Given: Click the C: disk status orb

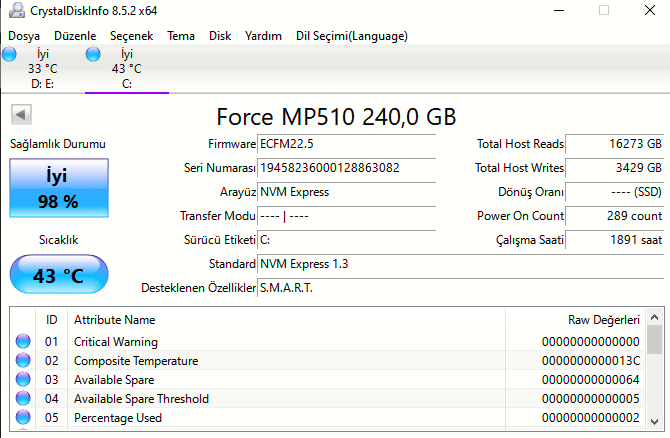Looking at the screenshot, I should point(93,55).
